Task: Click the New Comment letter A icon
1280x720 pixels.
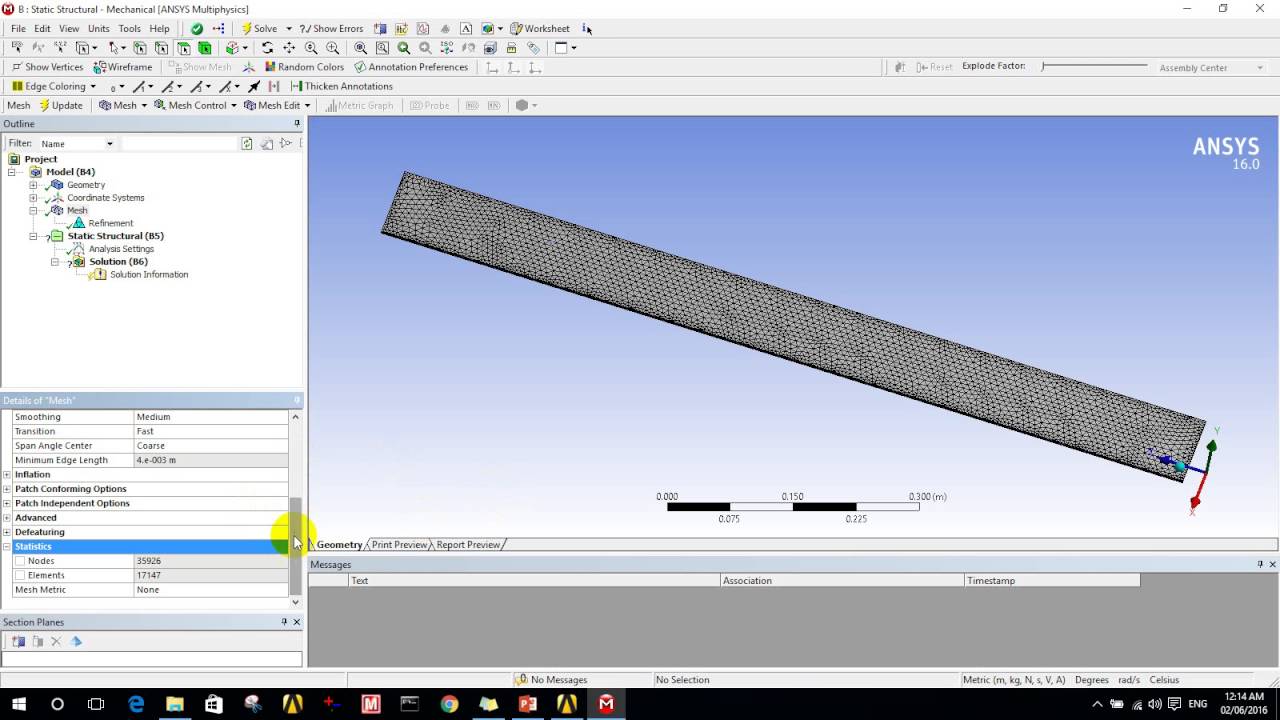Action: tap(466, 28)
